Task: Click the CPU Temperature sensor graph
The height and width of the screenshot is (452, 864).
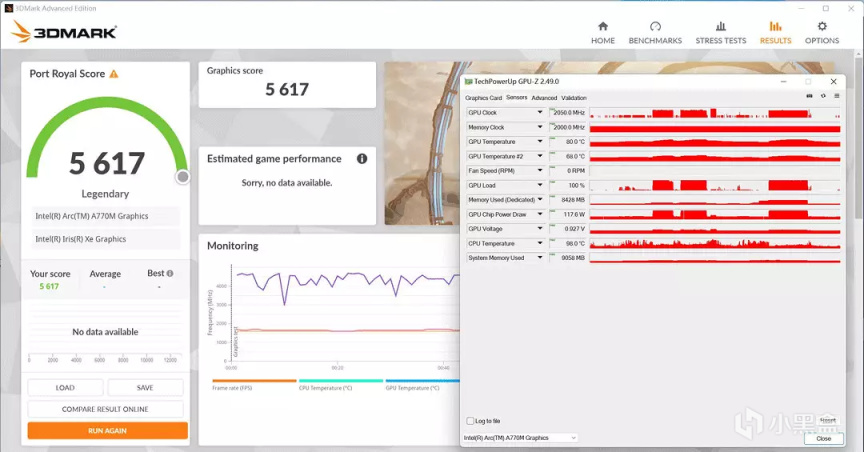Action: coord(715,244)
